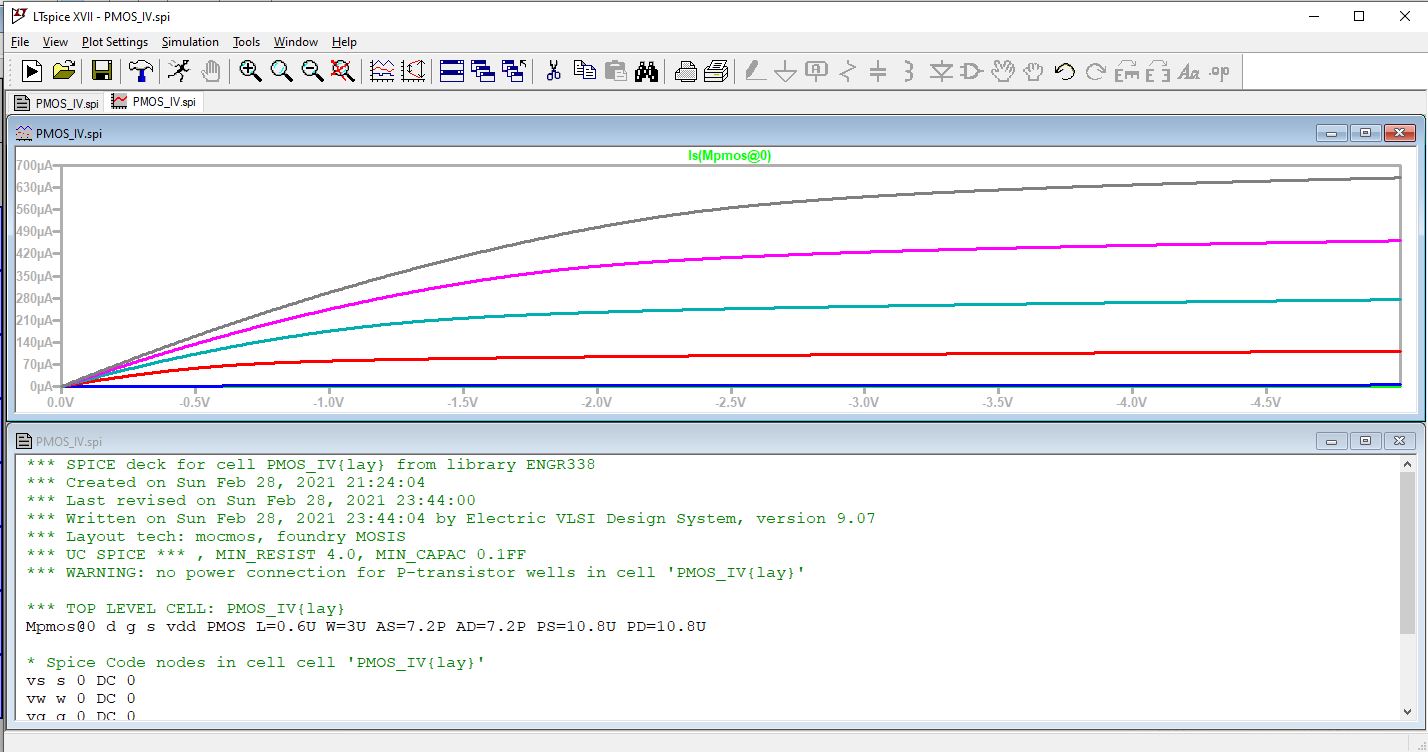Image resolution: width=1428 pixels, height=752 pixels.
Task: Click the Zoom Out magnifier icon
Action: (x=312, y=71)
